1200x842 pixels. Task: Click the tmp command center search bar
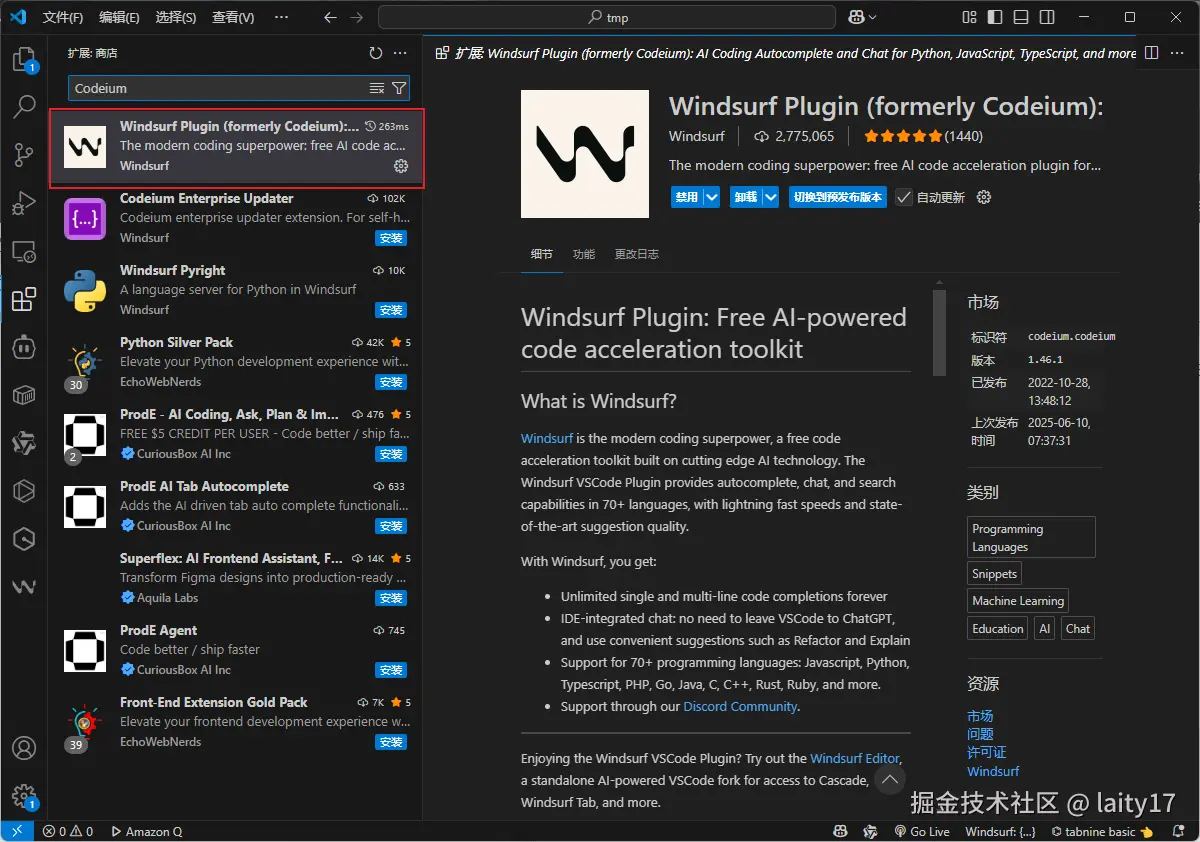(x=607, y=17)
